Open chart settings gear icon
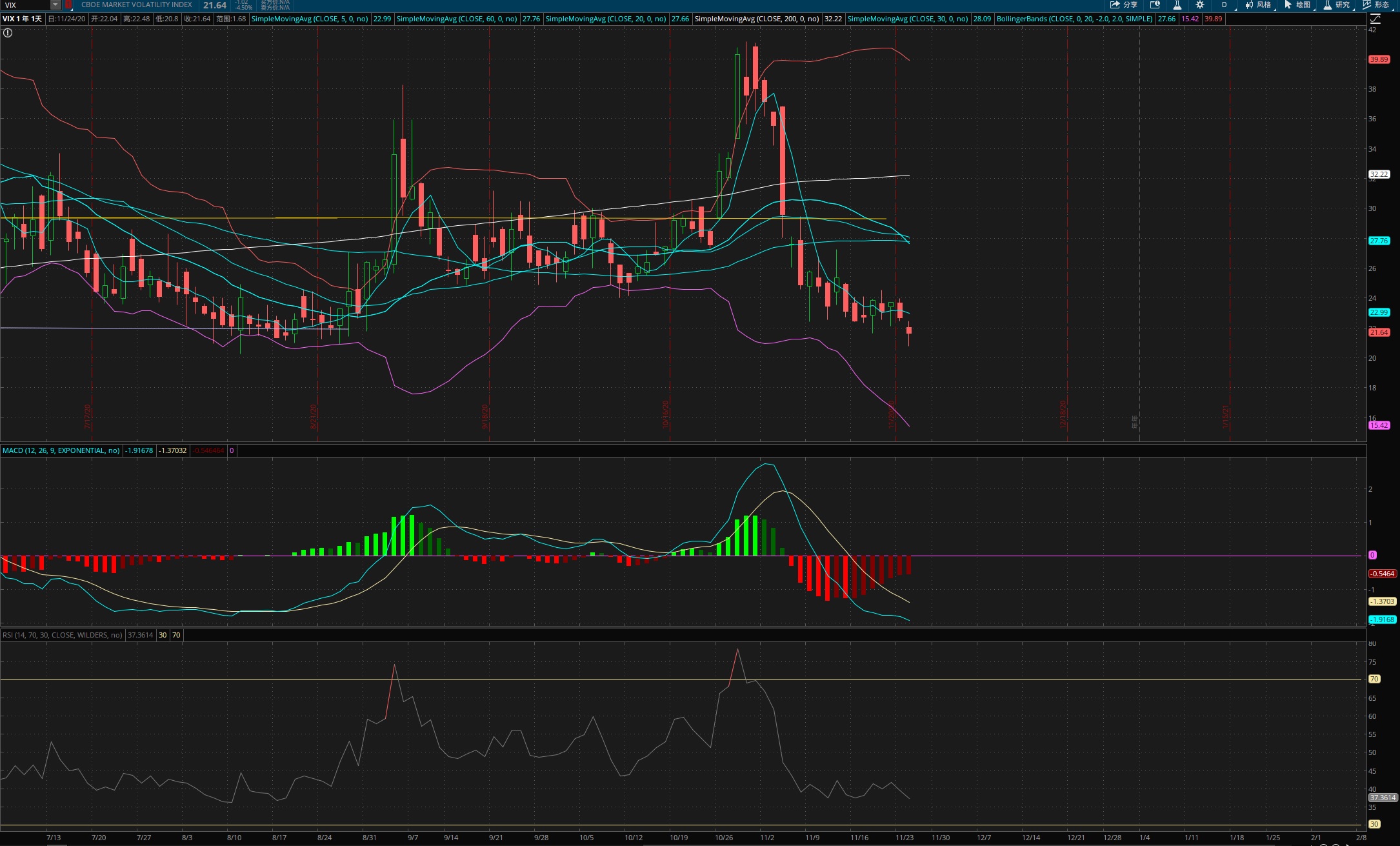1400x846 pixels. pos(1200,5)
